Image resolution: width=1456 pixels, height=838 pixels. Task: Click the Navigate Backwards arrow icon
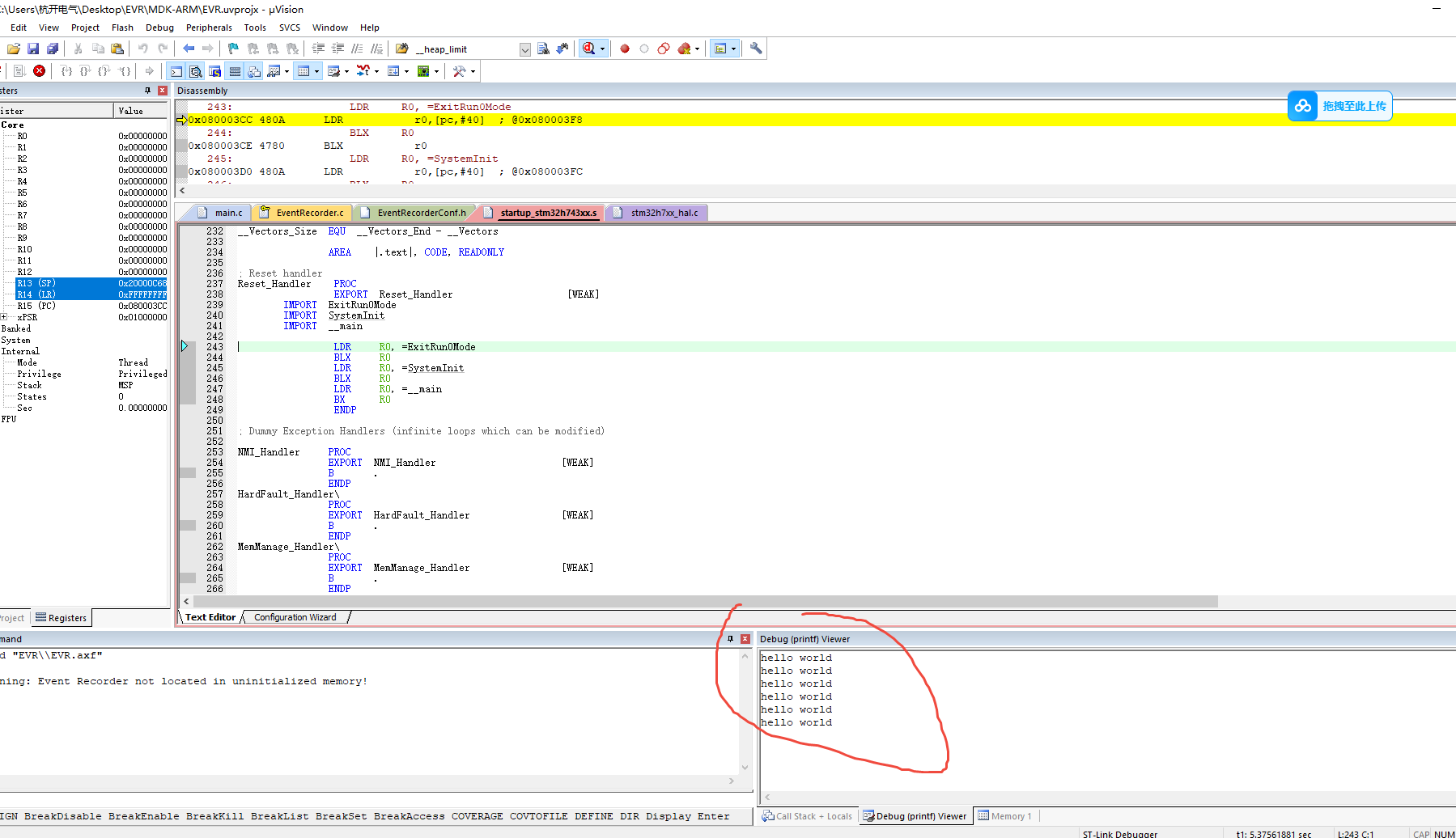(x=189, y=49)
